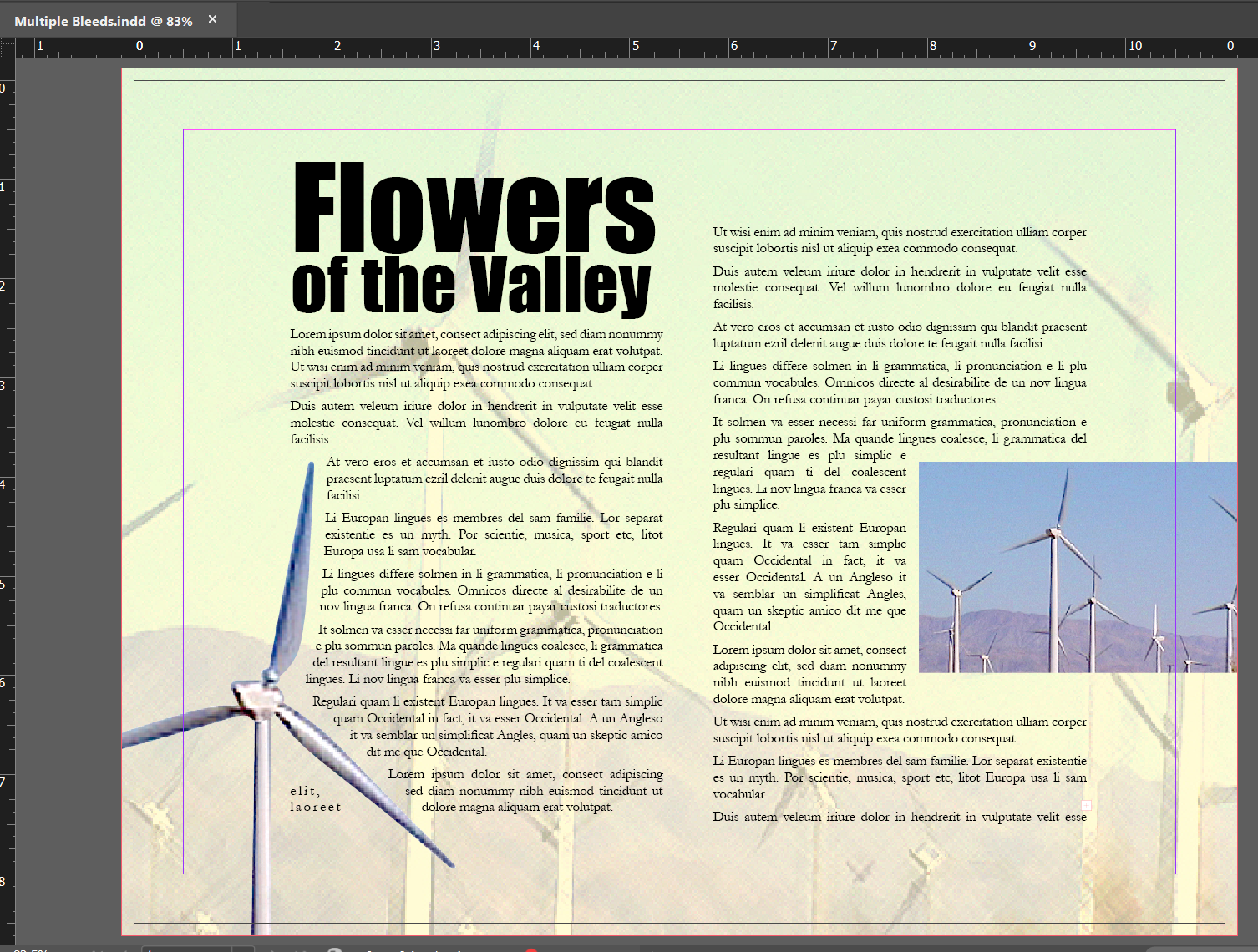Close the Multiple Bleeds.indd document tab
Screen dimensions: 1258x952
pos(212,19)
